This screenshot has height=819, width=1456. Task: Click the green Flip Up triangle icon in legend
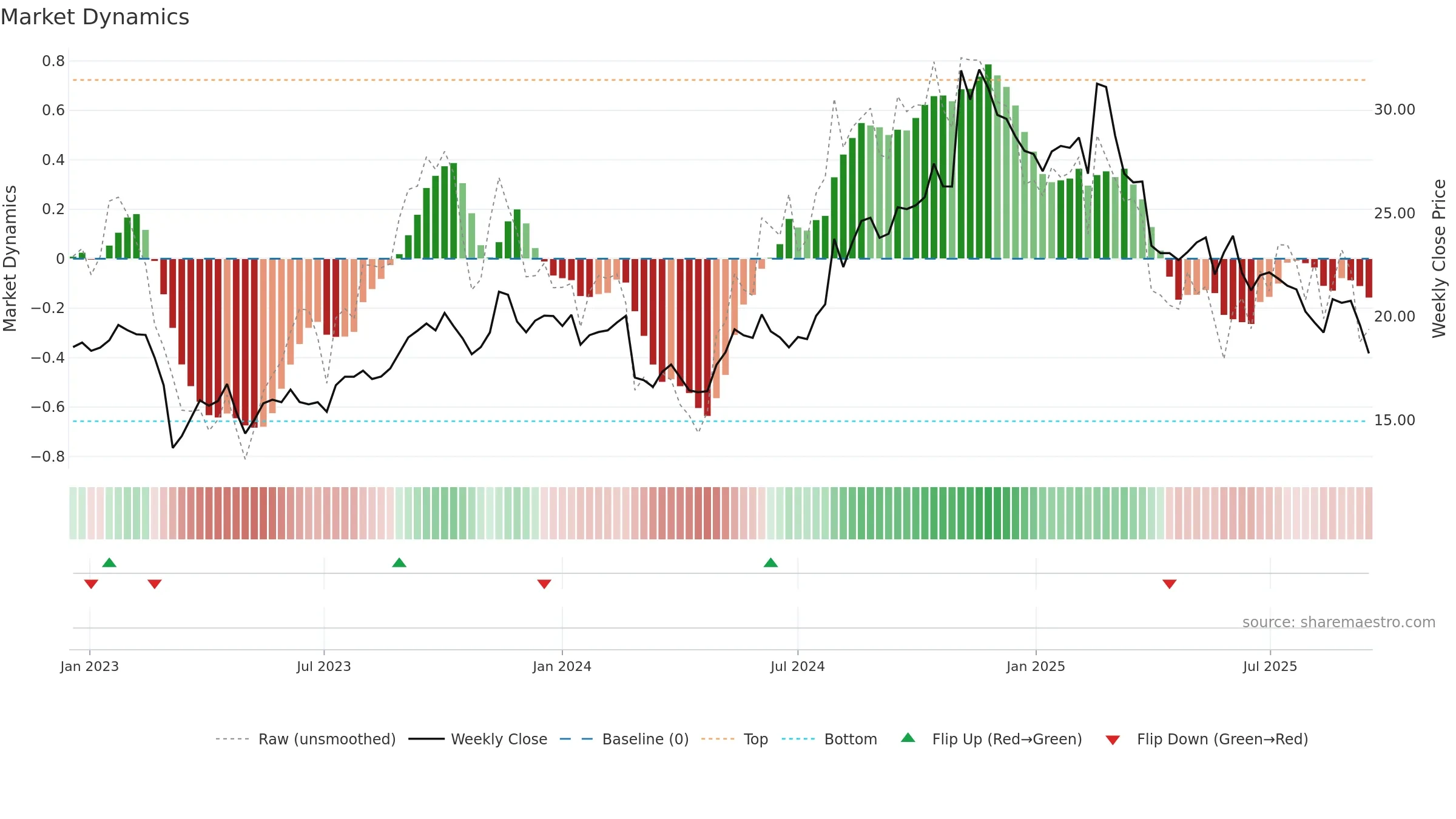click(908, 738)
